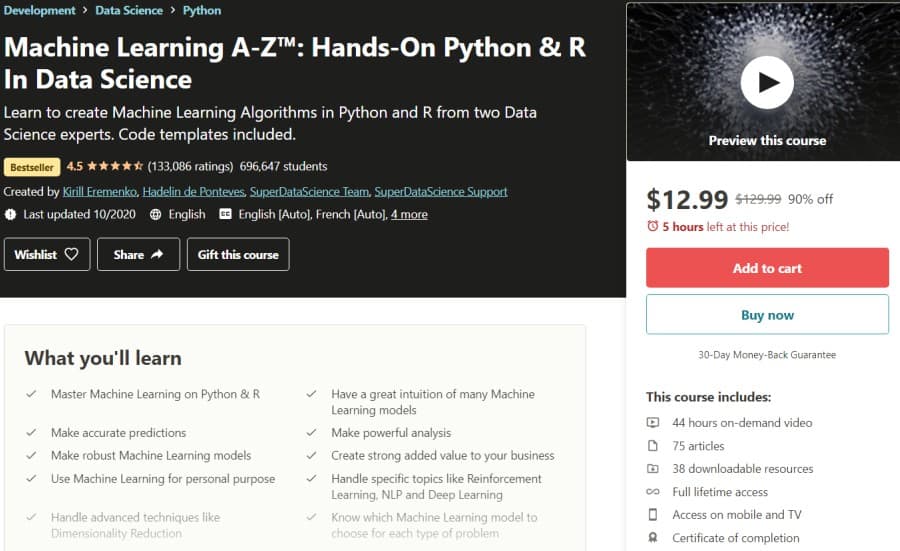
Task: Open the Python breadcrumb topic
Action: pyautogui.click(x=202, y=10)
